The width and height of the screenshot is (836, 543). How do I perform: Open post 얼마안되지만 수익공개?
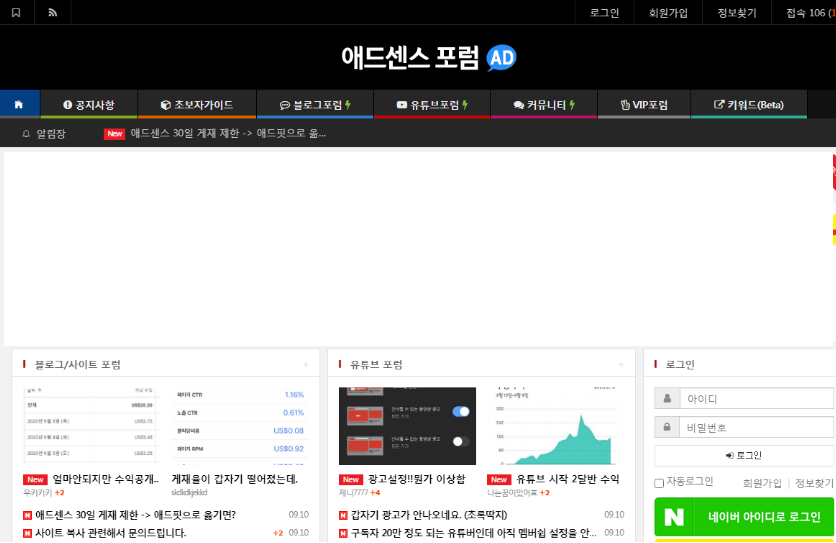106,479
